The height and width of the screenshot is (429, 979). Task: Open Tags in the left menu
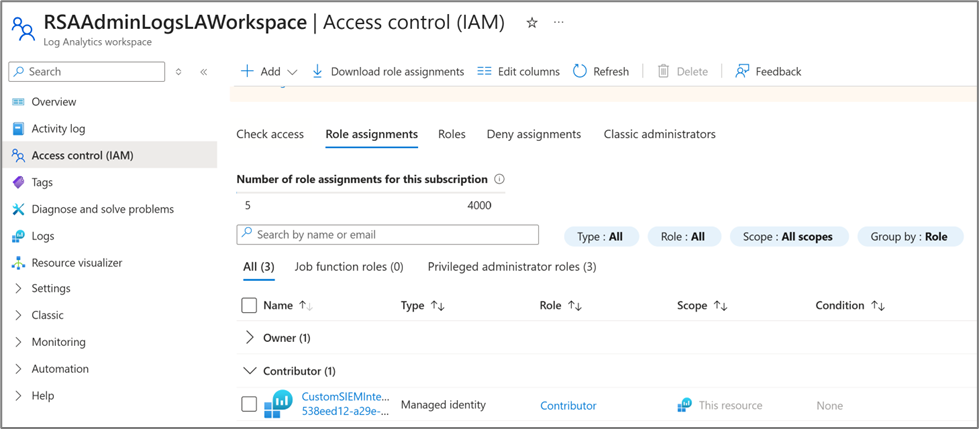[42, 182]
